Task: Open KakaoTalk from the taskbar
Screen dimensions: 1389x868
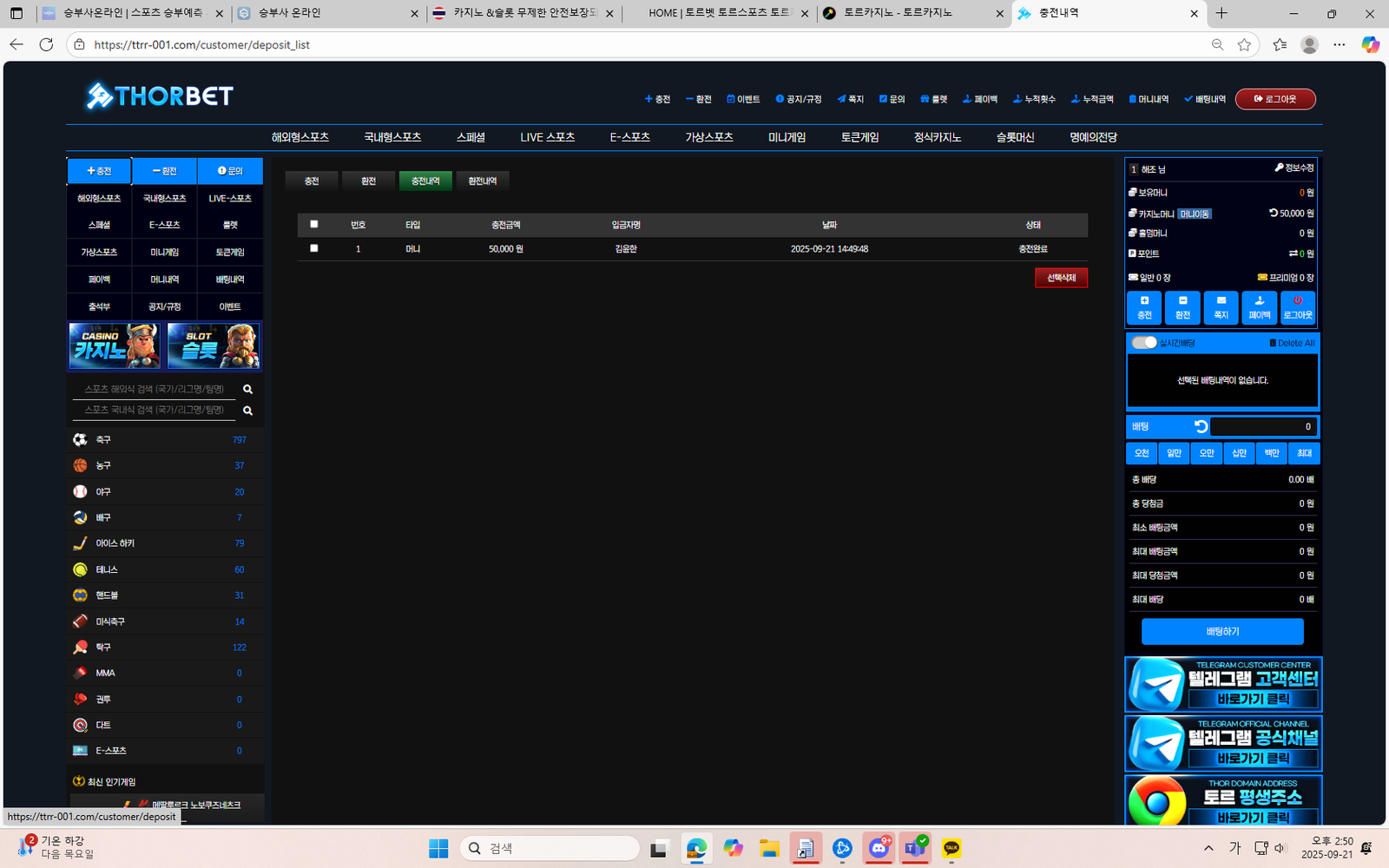Action: coord(951,848)
